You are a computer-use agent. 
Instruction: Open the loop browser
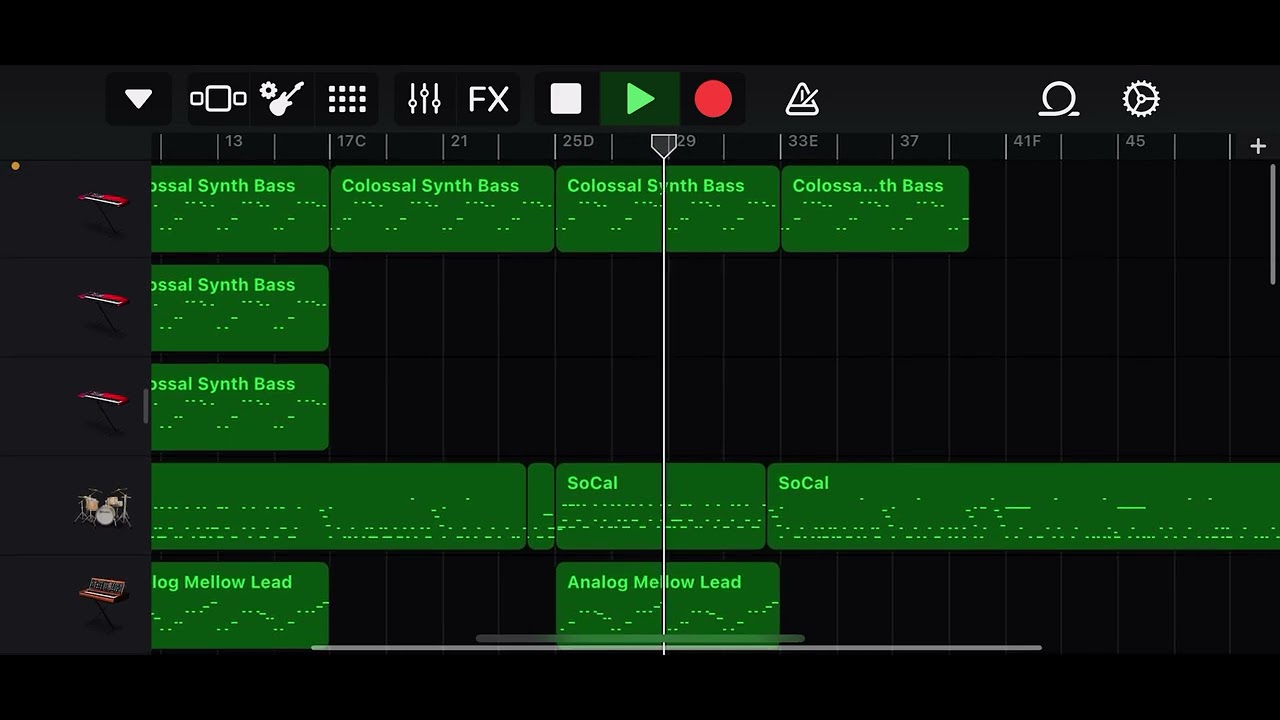click(1059, 99)
